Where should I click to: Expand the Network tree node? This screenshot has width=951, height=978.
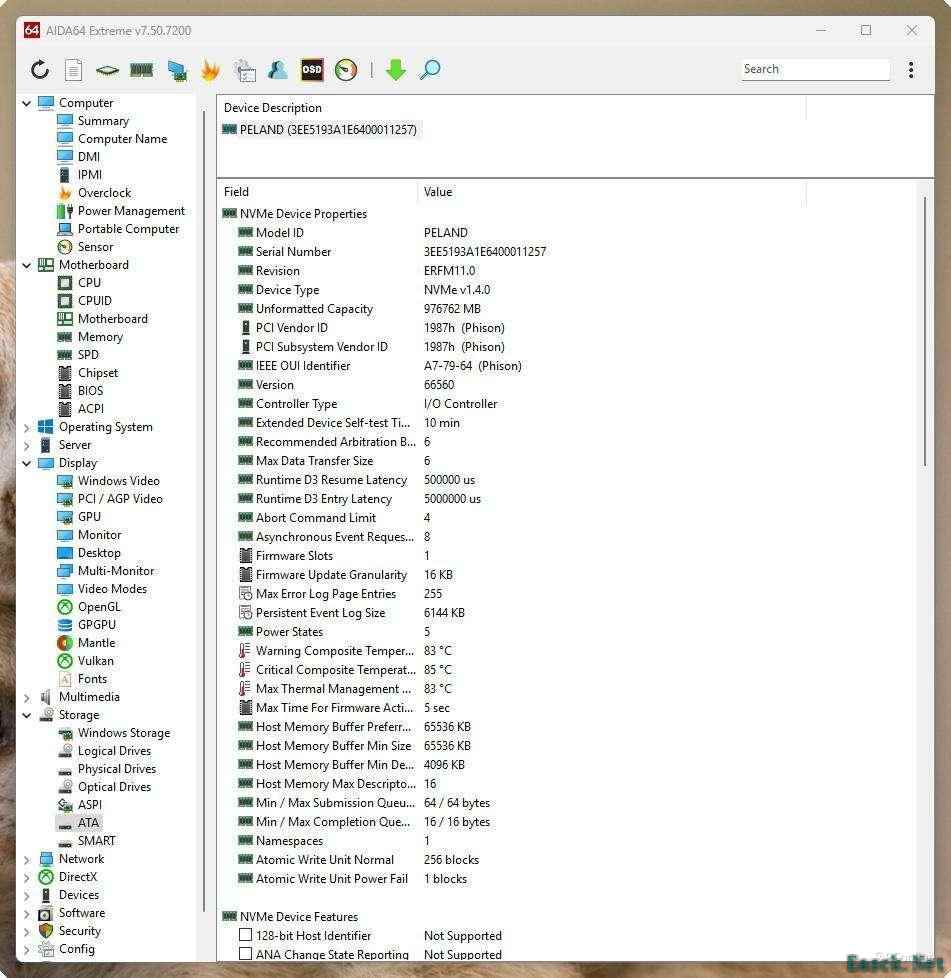(x=26, y=859)
